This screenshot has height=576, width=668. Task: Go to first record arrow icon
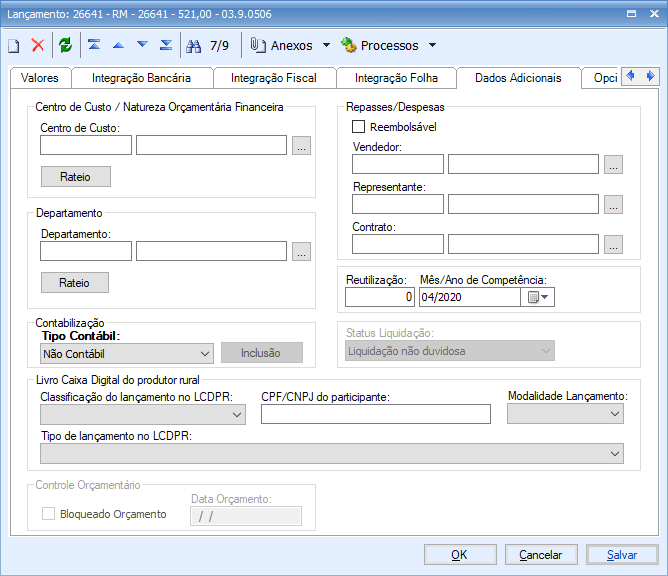(x=94, y=44)
